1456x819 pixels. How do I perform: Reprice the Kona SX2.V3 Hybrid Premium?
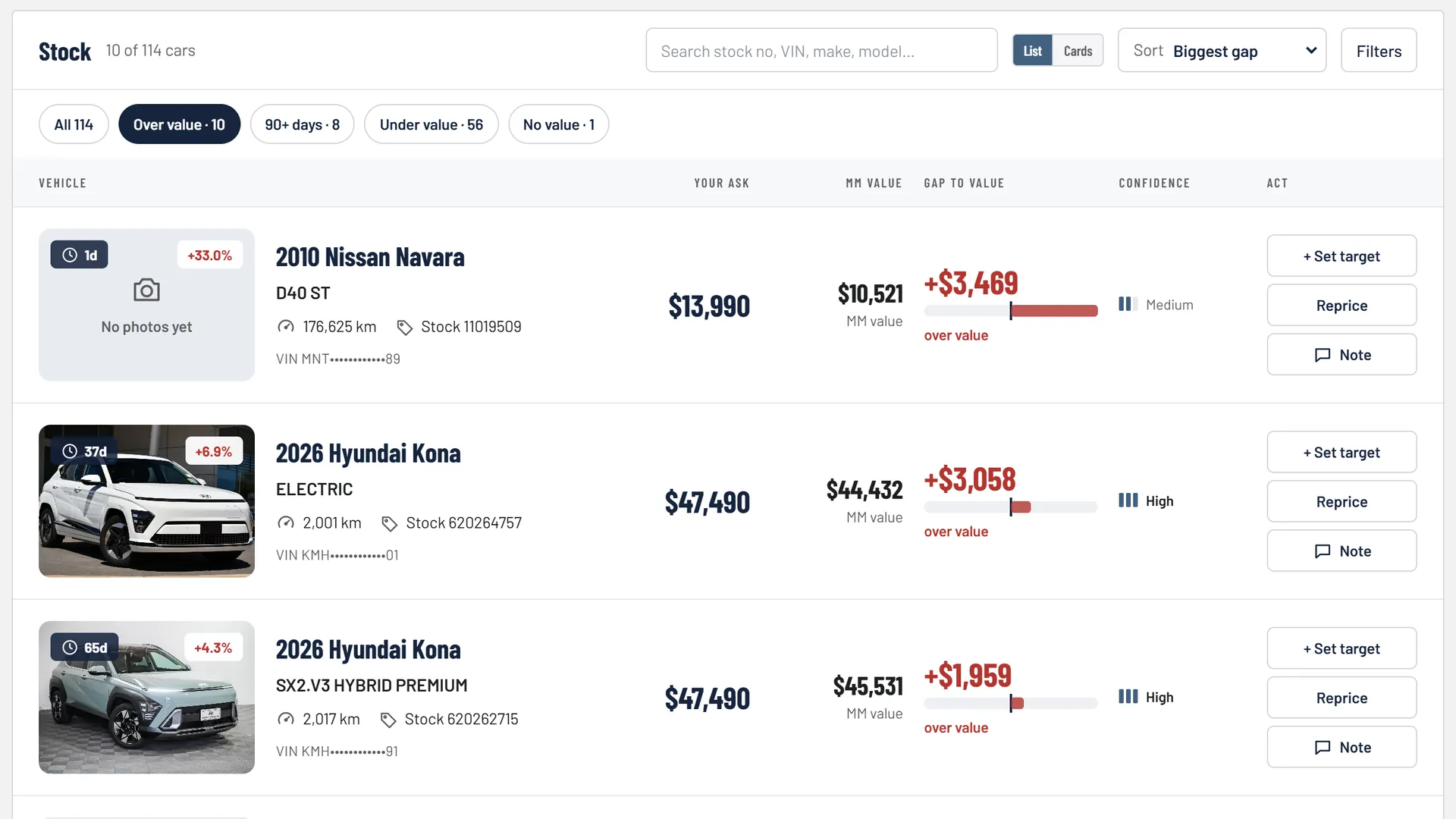[x=1341, y=698]
